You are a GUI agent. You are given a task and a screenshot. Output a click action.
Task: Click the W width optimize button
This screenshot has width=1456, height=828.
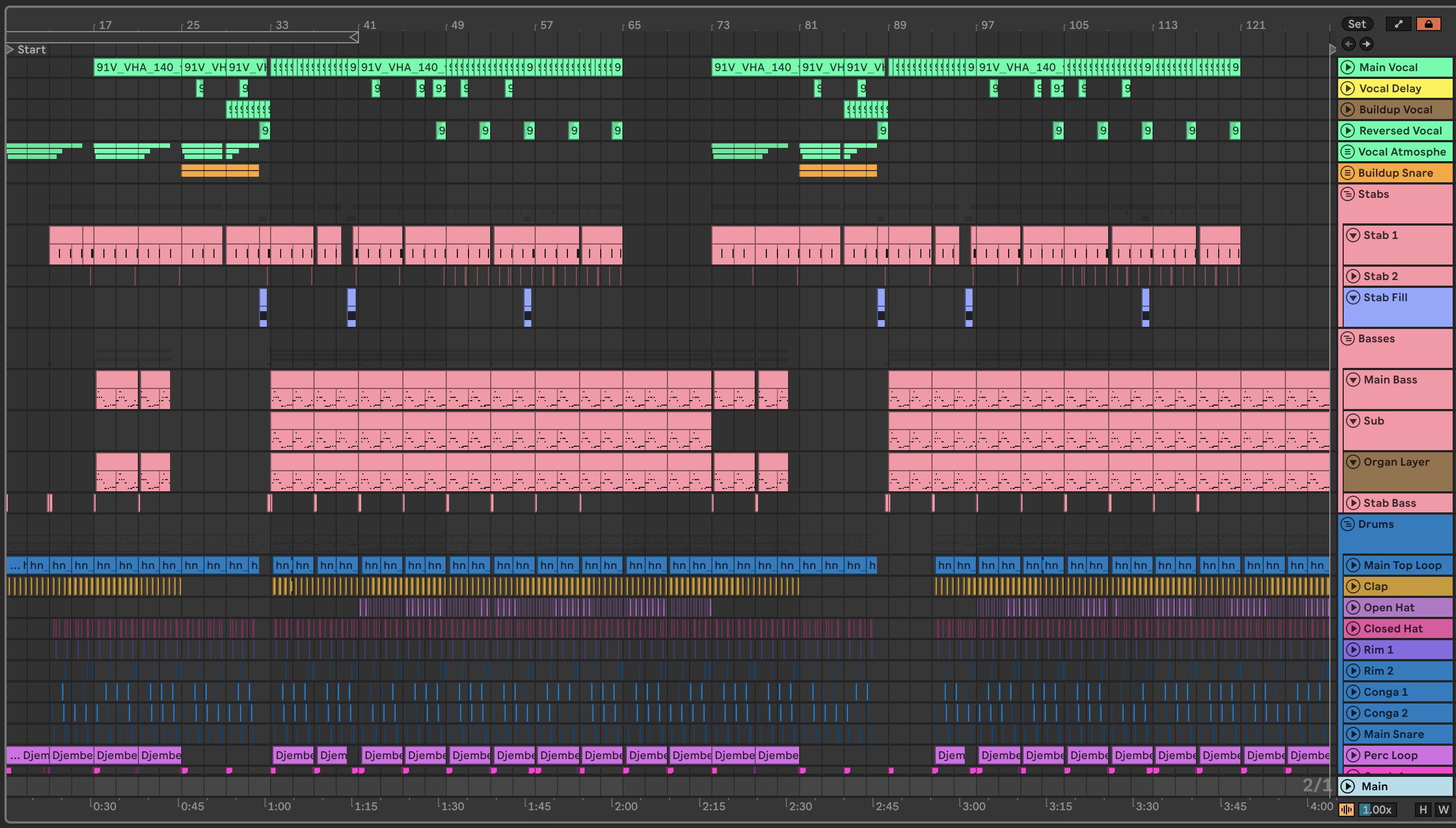point(1443,809)
